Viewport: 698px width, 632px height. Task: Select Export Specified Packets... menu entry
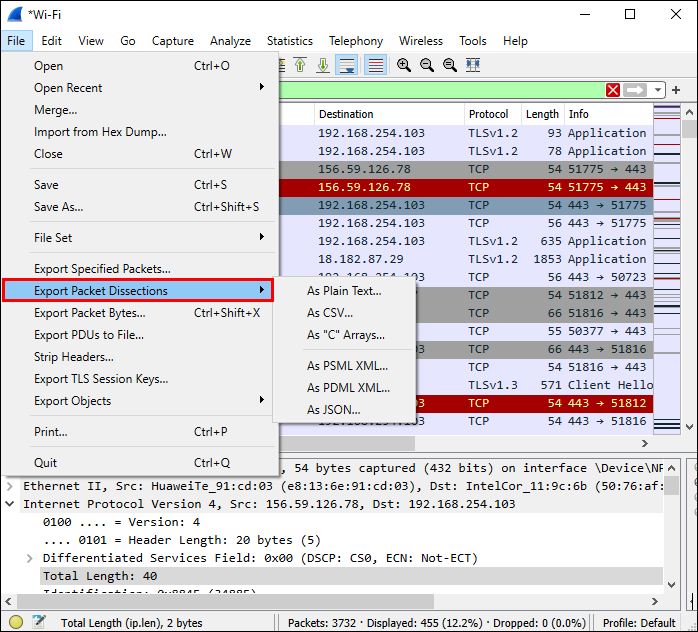[x=102, y=269]
